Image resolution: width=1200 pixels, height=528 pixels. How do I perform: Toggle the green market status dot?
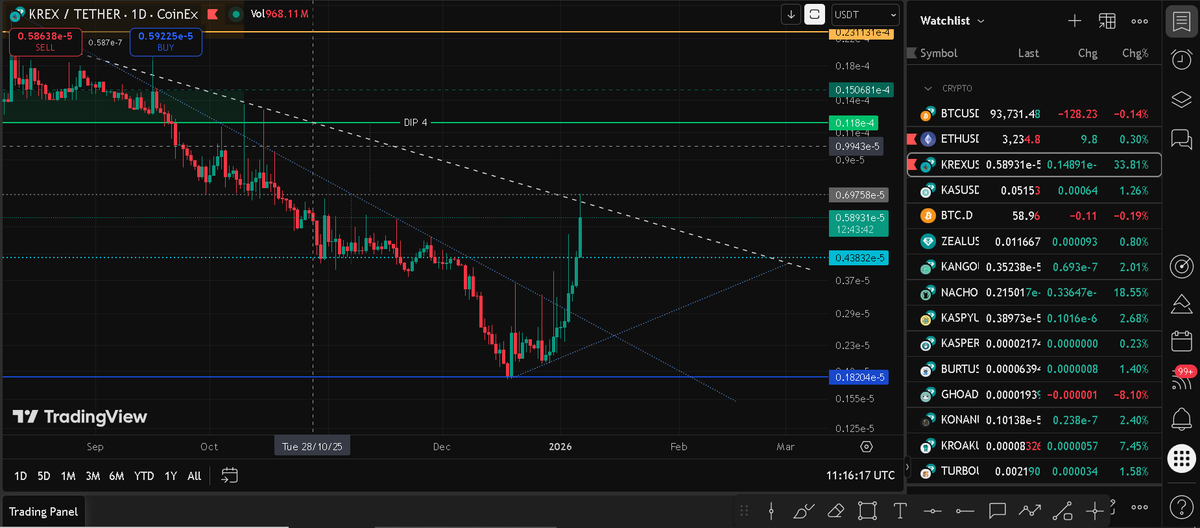tap(235, 15)
